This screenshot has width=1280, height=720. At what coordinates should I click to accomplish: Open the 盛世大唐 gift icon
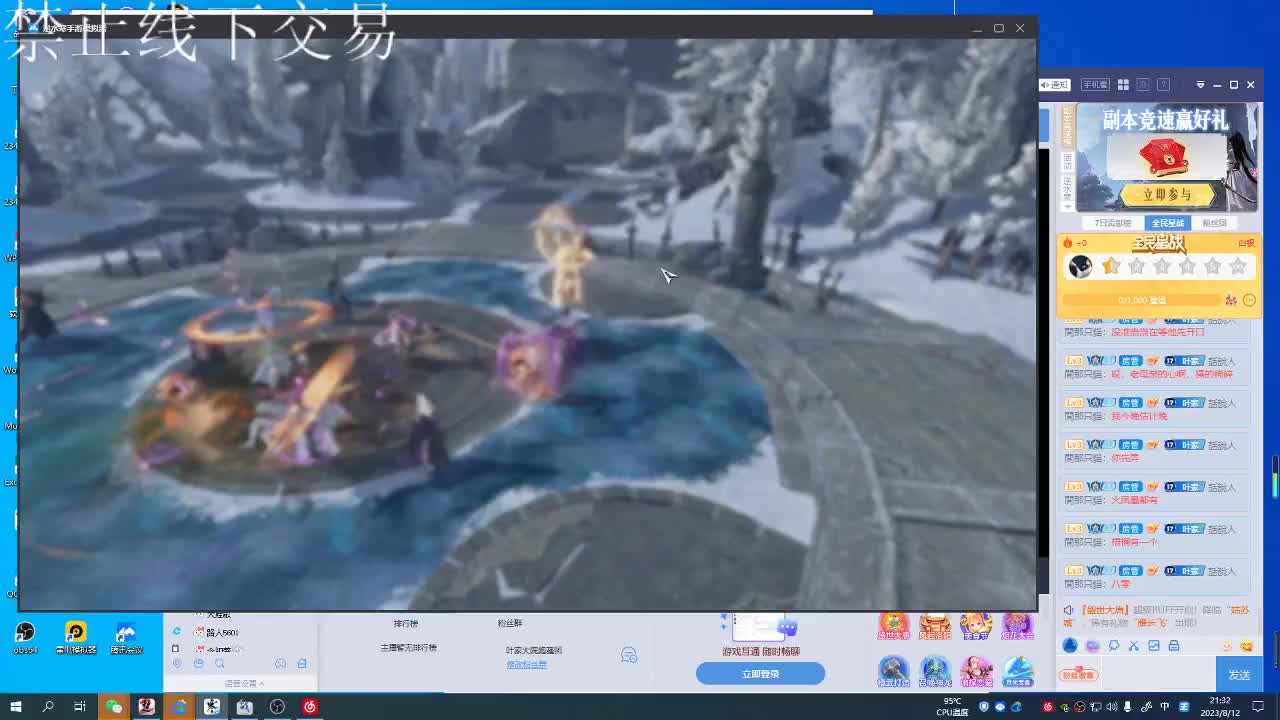point(893,627)
